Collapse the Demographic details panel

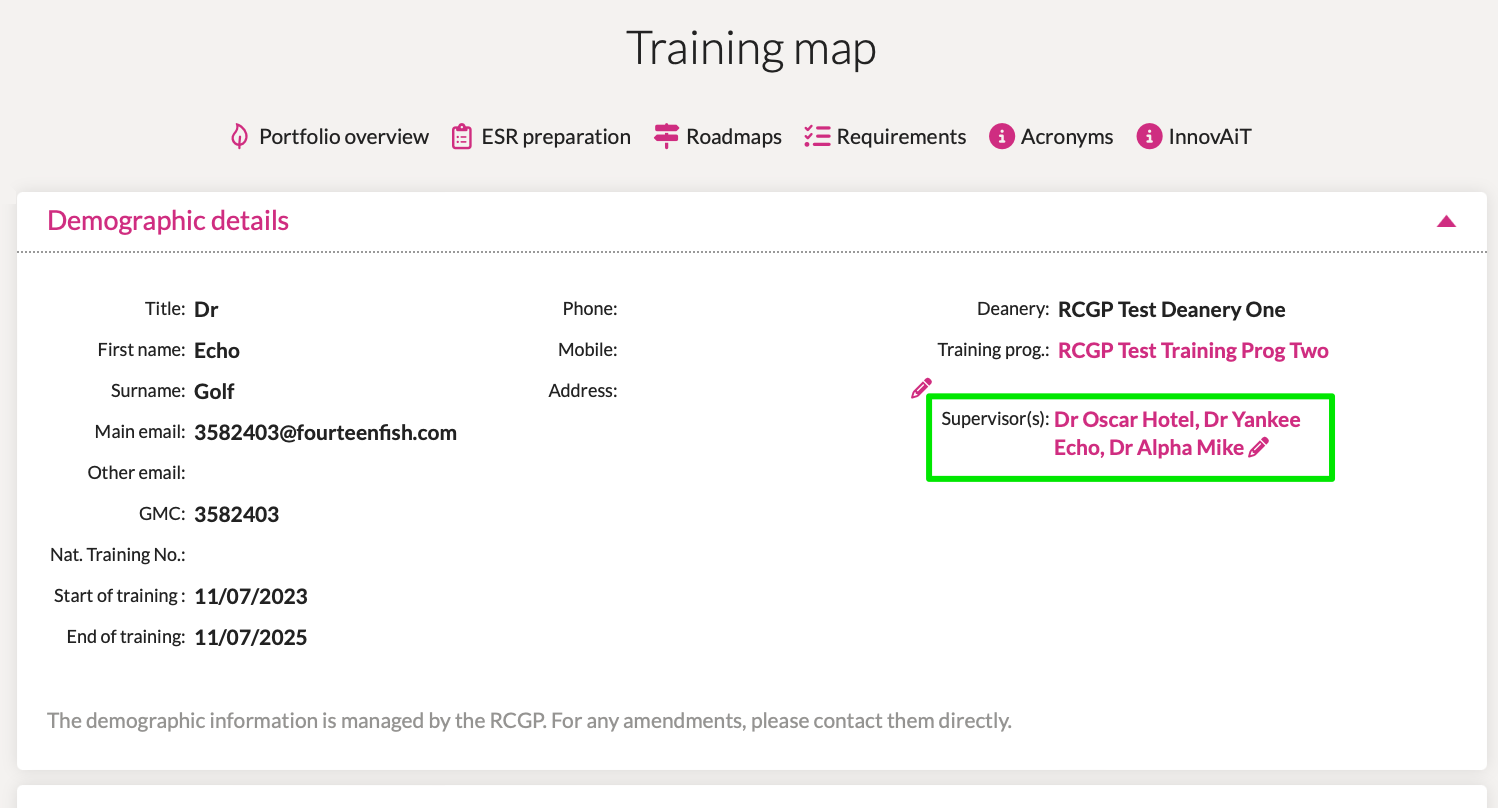click(1446, 221)
